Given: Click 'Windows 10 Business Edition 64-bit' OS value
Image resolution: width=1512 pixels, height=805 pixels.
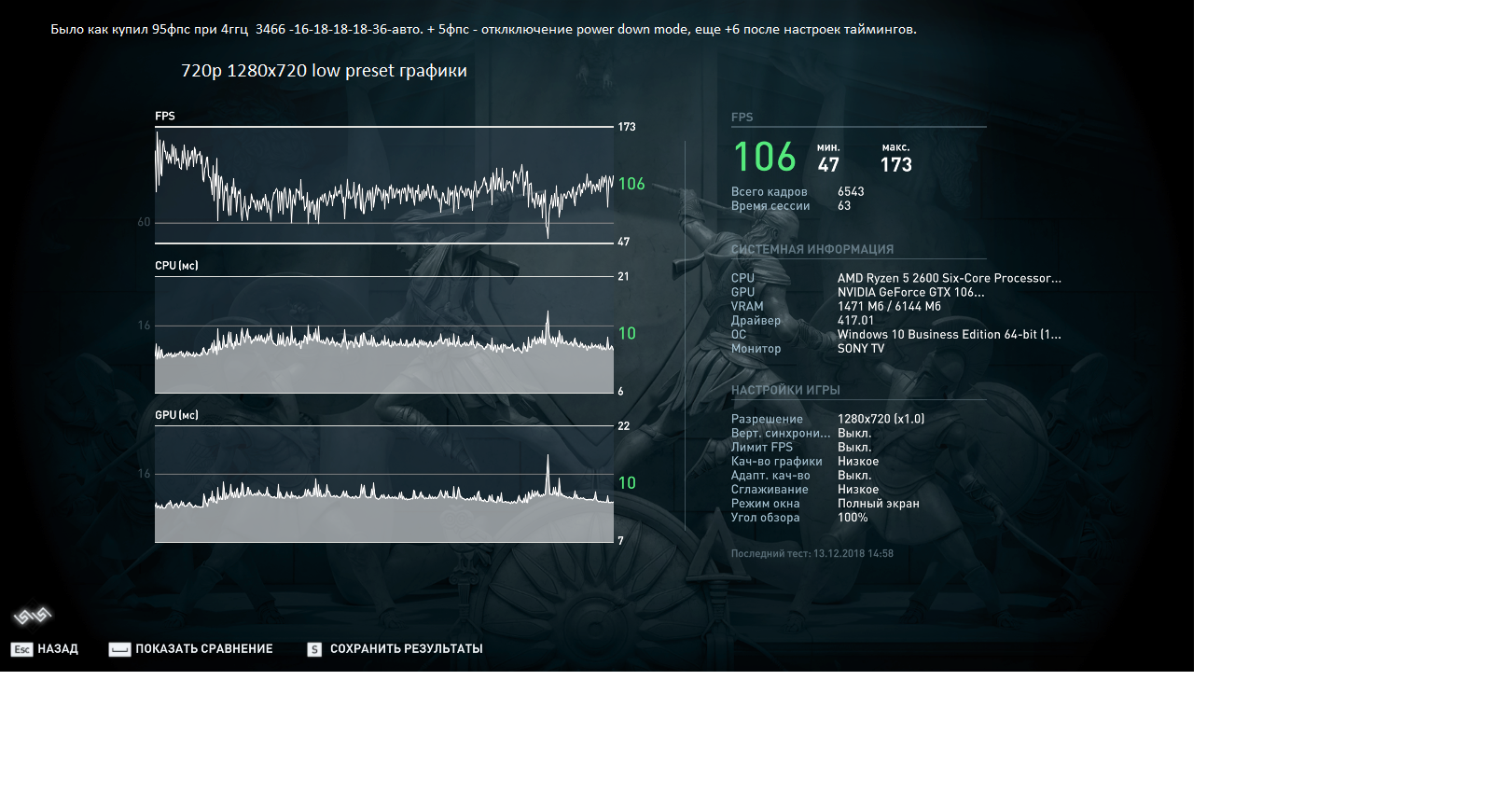Looking at the screenshot, I should (950, 334).
